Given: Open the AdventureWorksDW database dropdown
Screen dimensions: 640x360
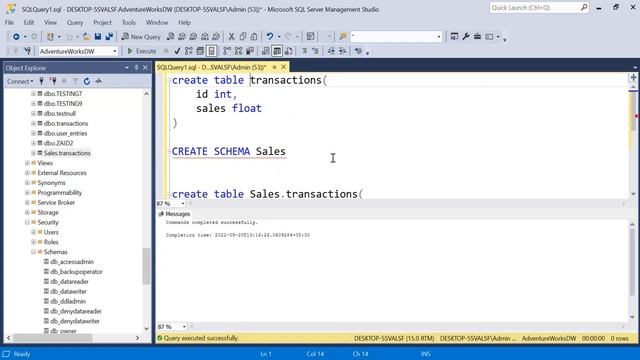Looking at the screenshot, I should point(115,51).
